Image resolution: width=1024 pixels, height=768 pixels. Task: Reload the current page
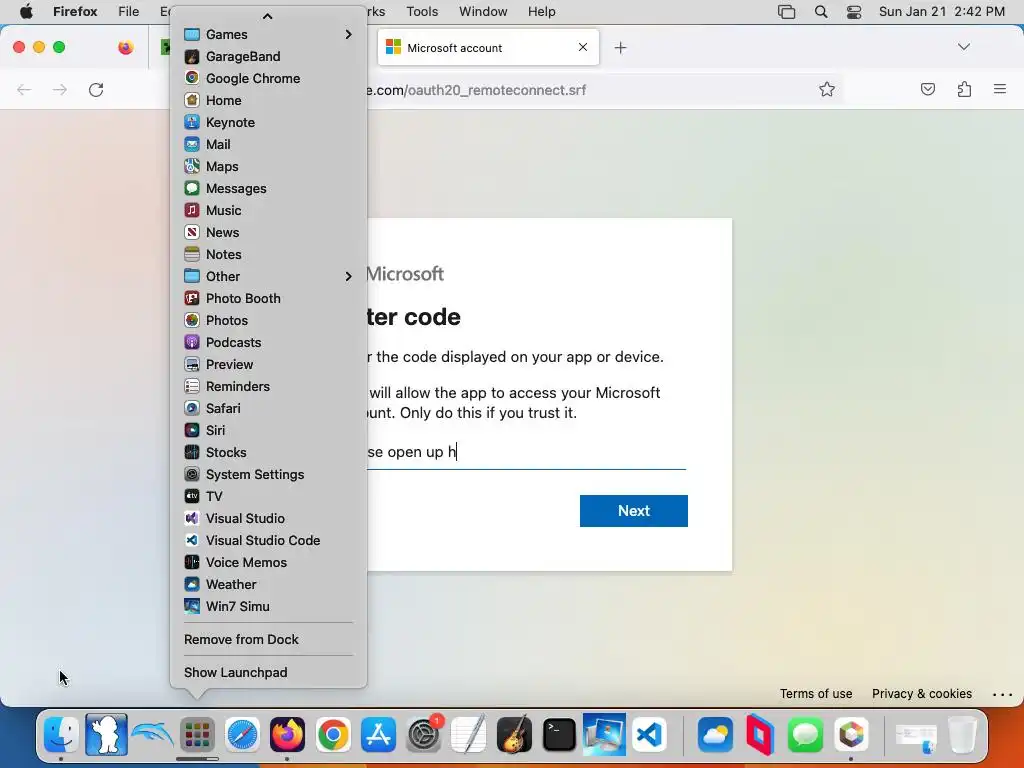click(x=96, y=89)
